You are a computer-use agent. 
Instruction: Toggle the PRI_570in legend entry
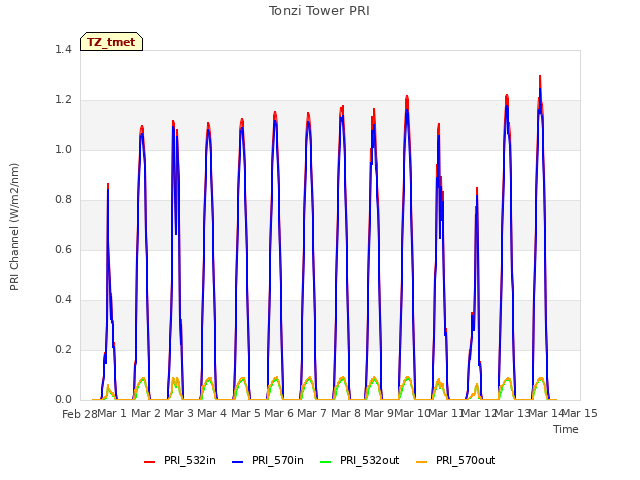268,460
